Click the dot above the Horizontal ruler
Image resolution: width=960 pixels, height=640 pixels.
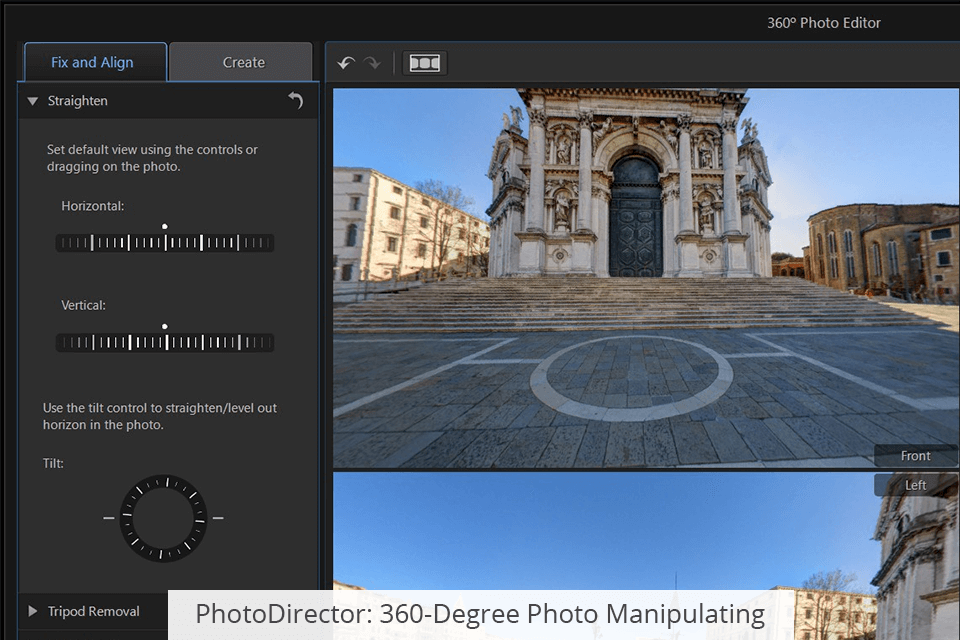pos(165,226)
